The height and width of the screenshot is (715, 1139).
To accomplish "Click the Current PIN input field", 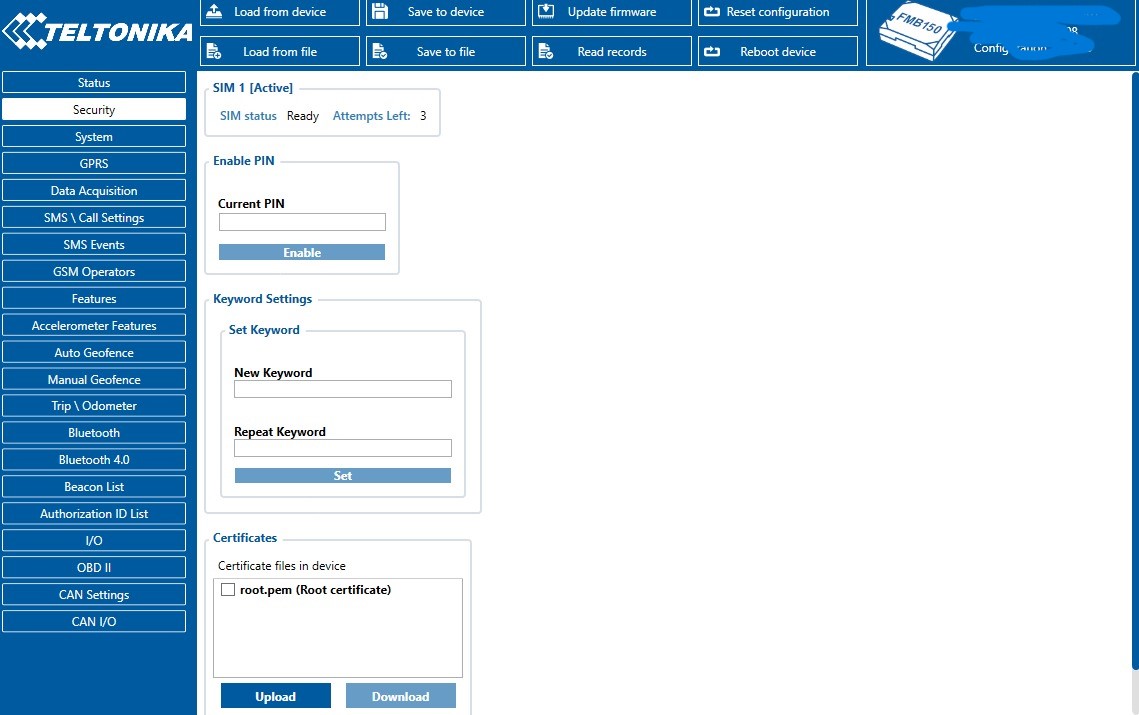I will point(302,222).
